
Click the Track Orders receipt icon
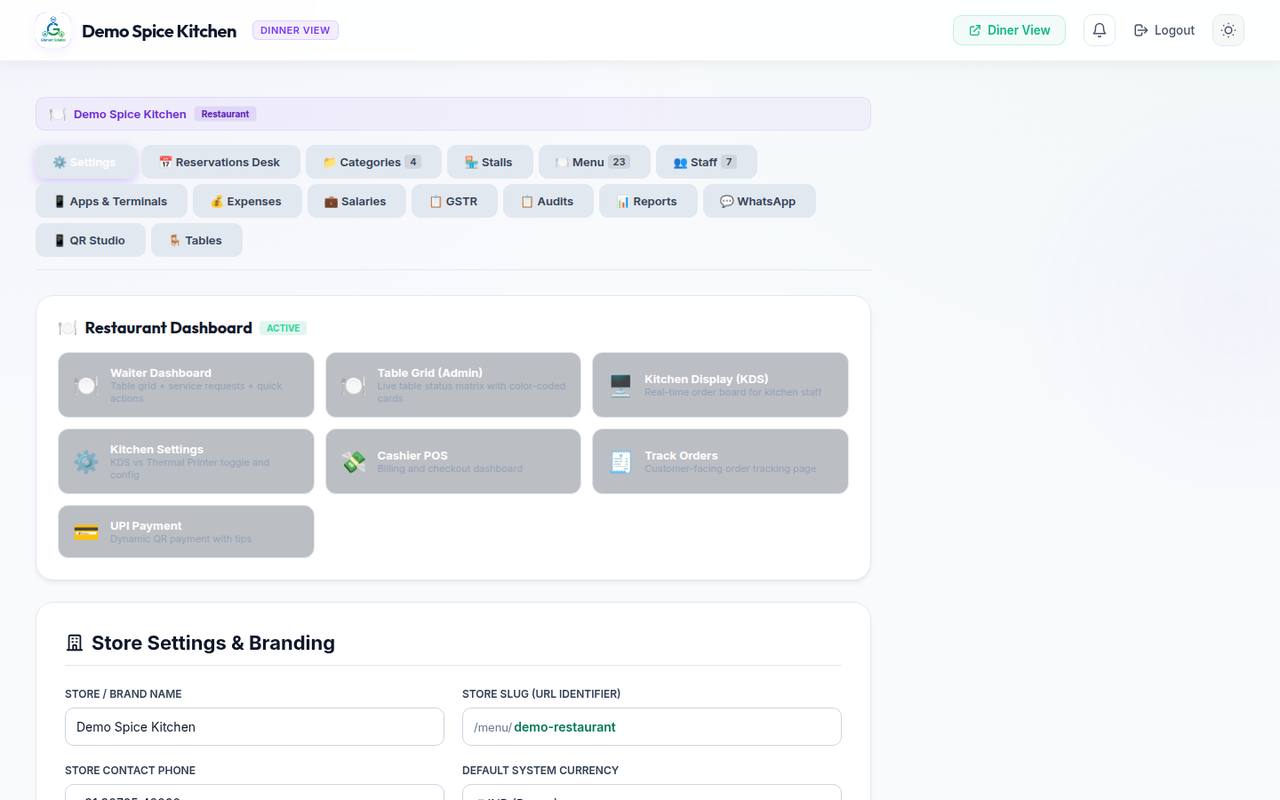pyautogui.click(x=620, y=461)
